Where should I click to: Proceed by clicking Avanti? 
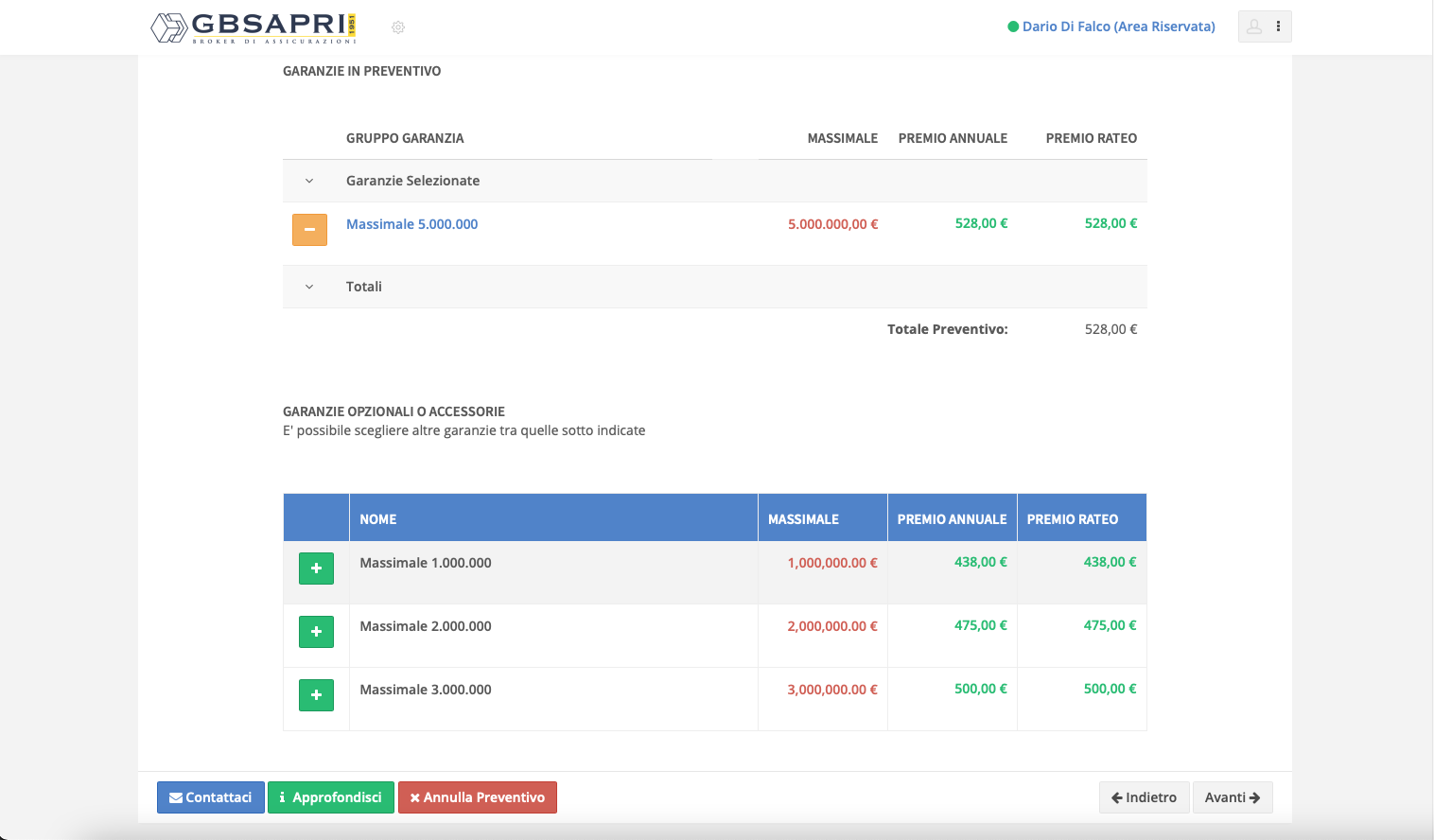1233,797
